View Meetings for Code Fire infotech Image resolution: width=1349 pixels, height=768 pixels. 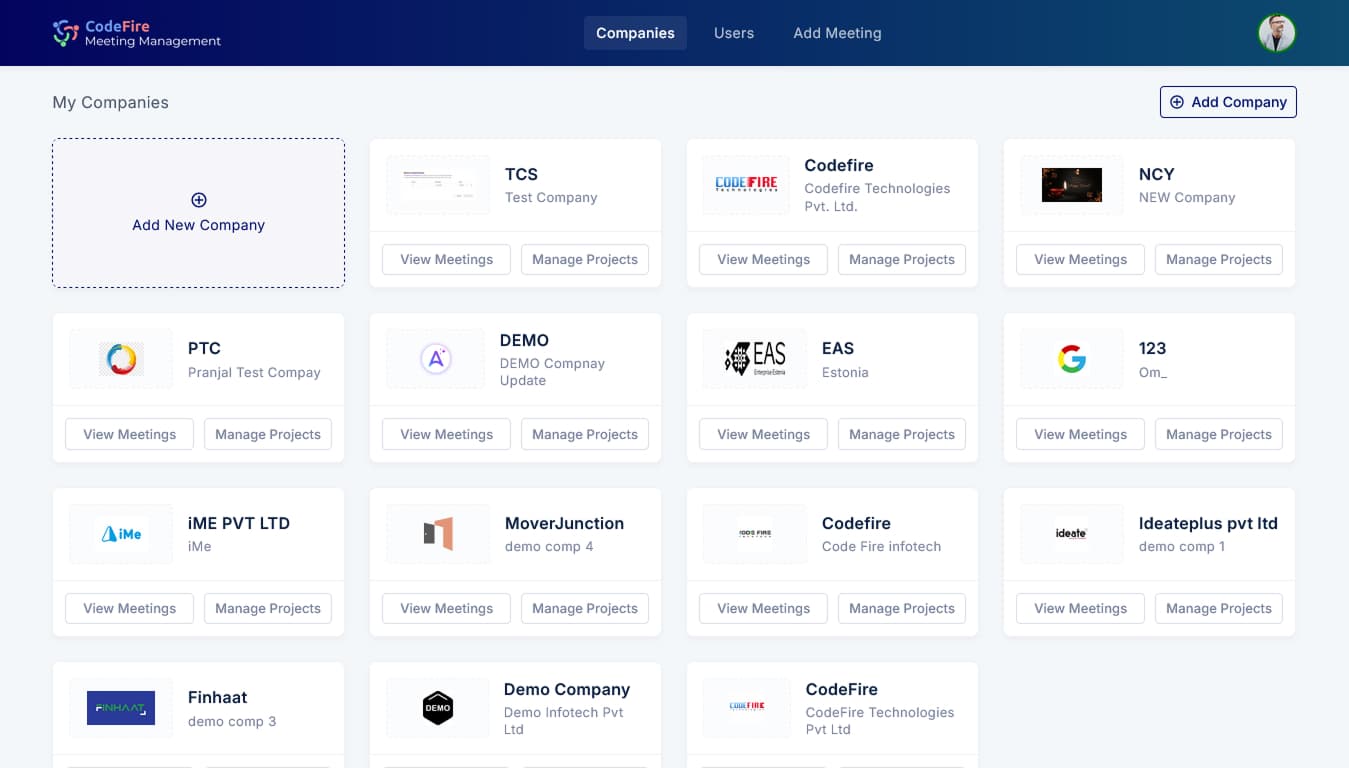[x=763, y=608]
